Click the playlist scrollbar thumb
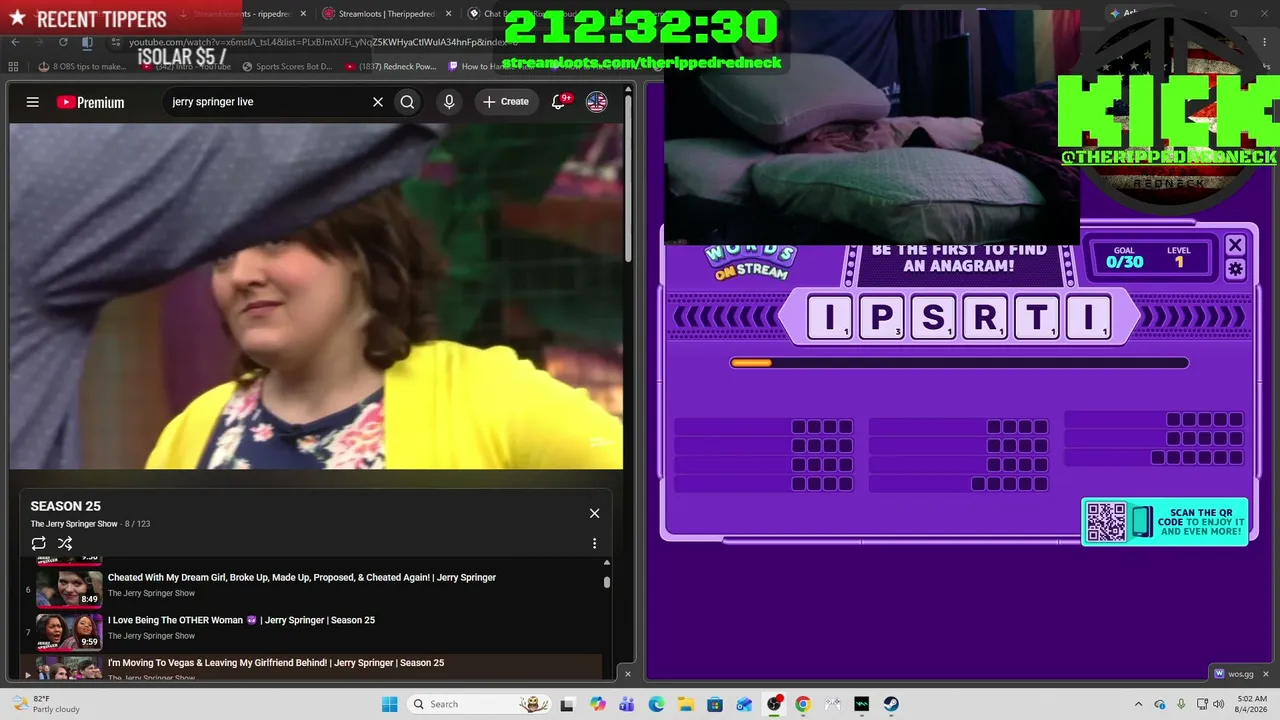The height and width of the screenshot is (720, 1280). click(606, 582)
